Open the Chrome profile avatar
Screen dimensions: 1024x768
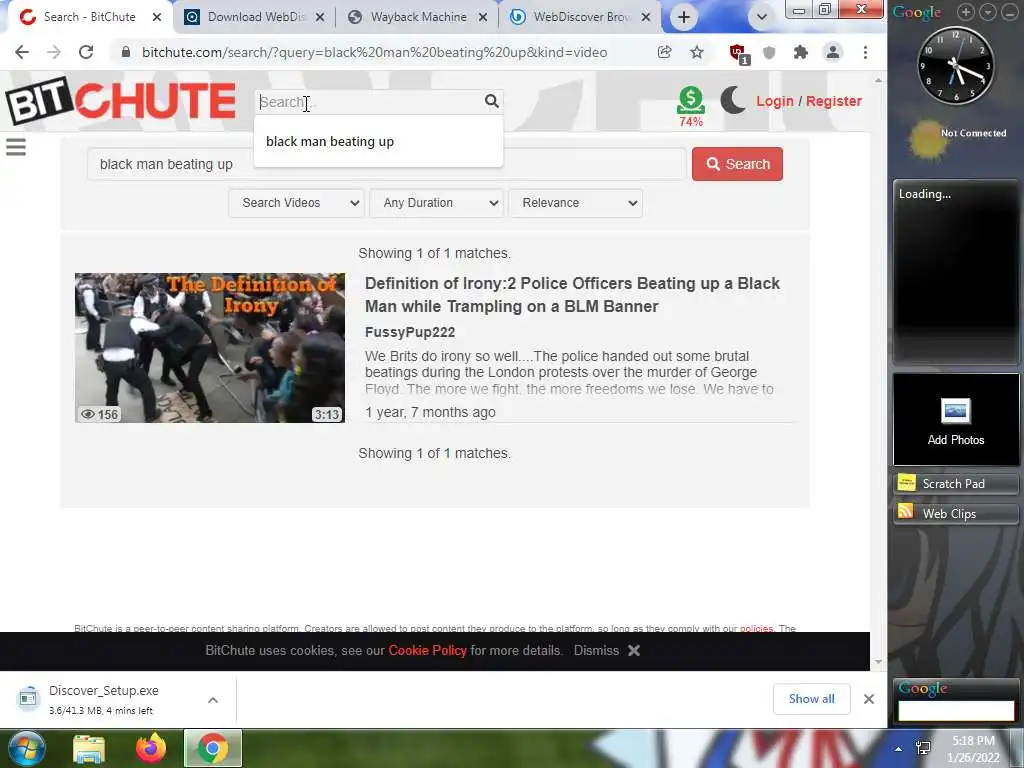pos(833,52)
